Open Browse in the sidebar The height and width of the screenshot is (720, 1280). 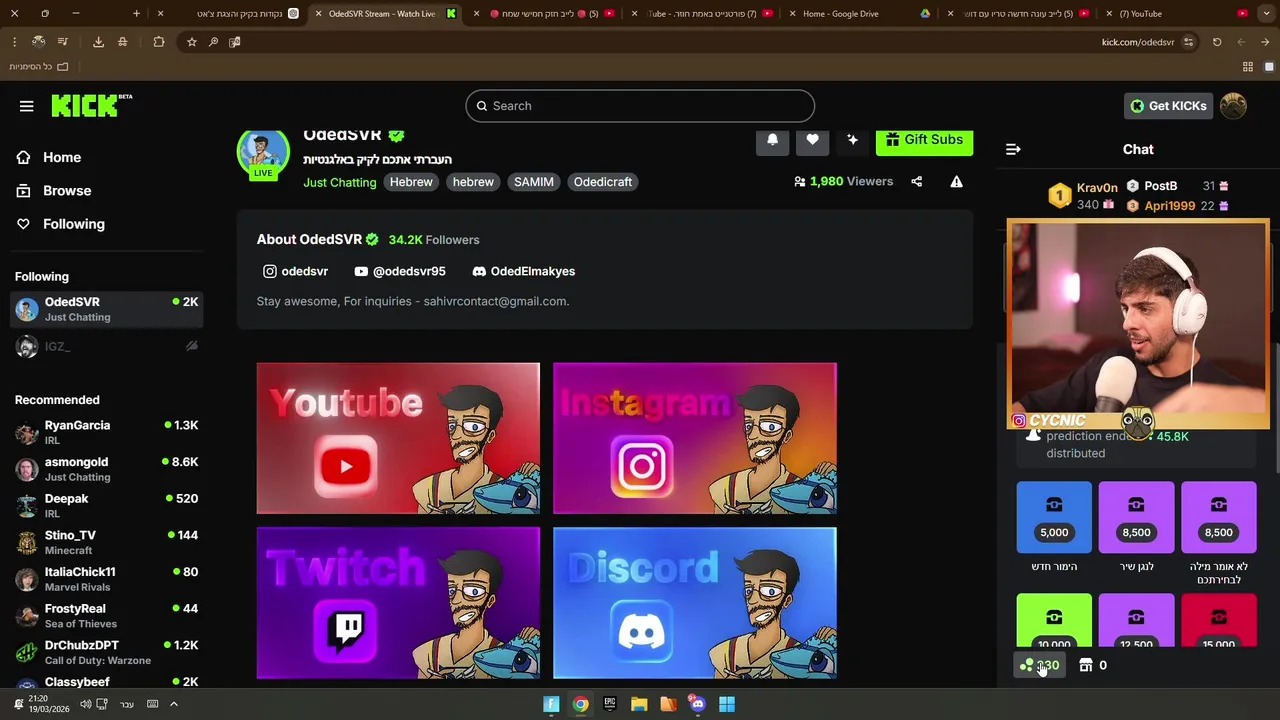54,191
